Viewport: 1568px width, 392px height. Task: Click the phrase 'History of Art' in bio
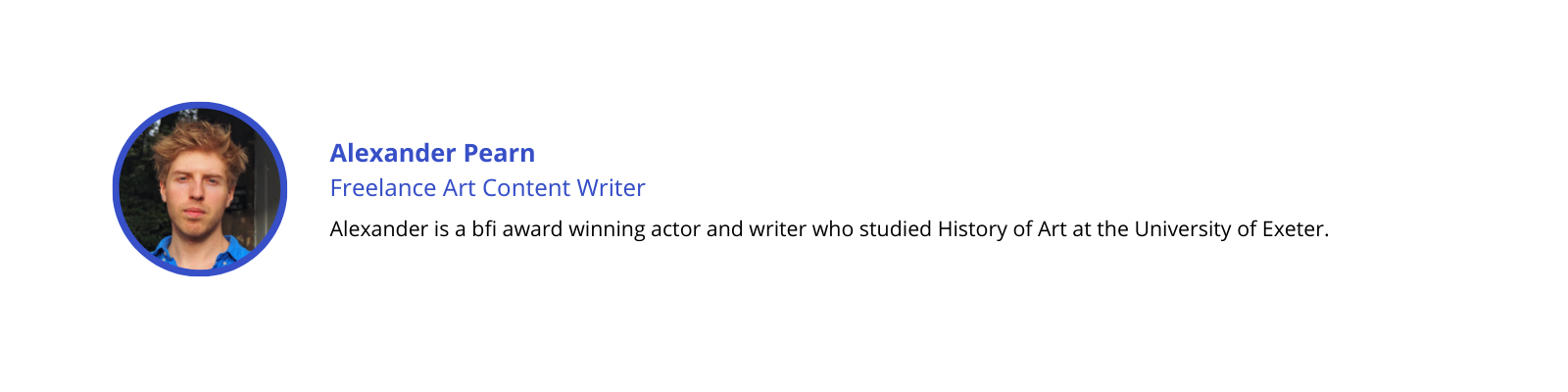pos(1002,229)
